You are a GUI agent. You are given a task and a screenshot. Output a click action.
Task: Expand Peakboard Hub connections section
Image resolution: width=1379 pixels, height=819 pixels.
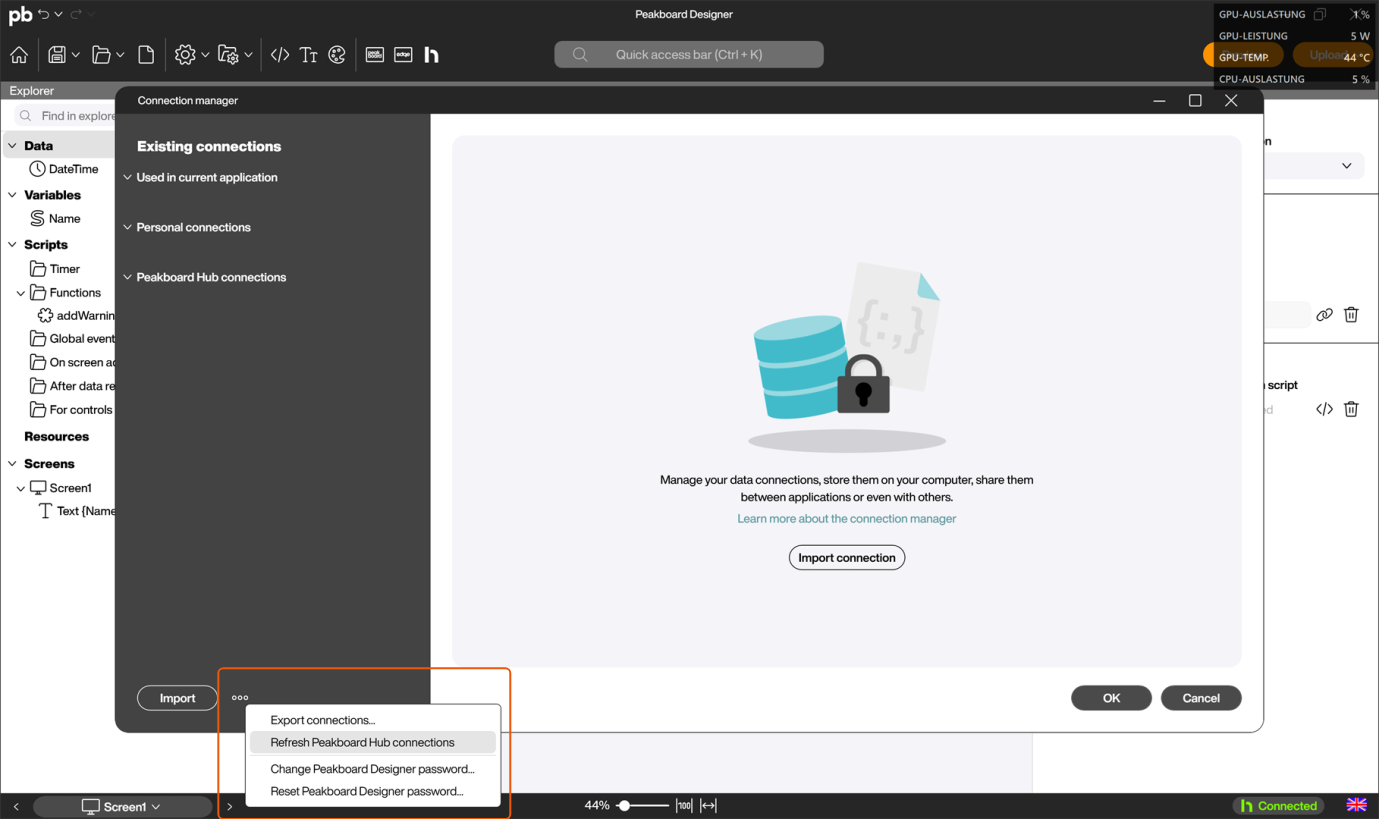click(211, 277)
